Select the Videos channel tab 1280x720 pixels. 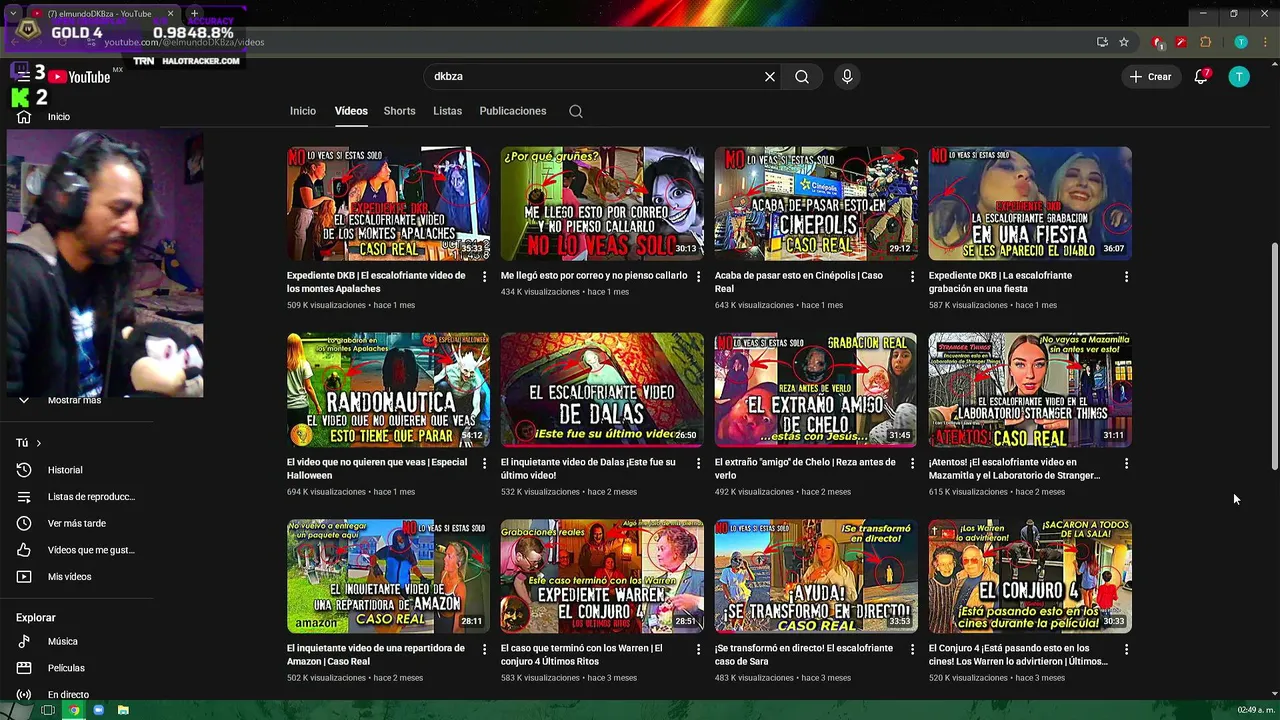[351, 111]
